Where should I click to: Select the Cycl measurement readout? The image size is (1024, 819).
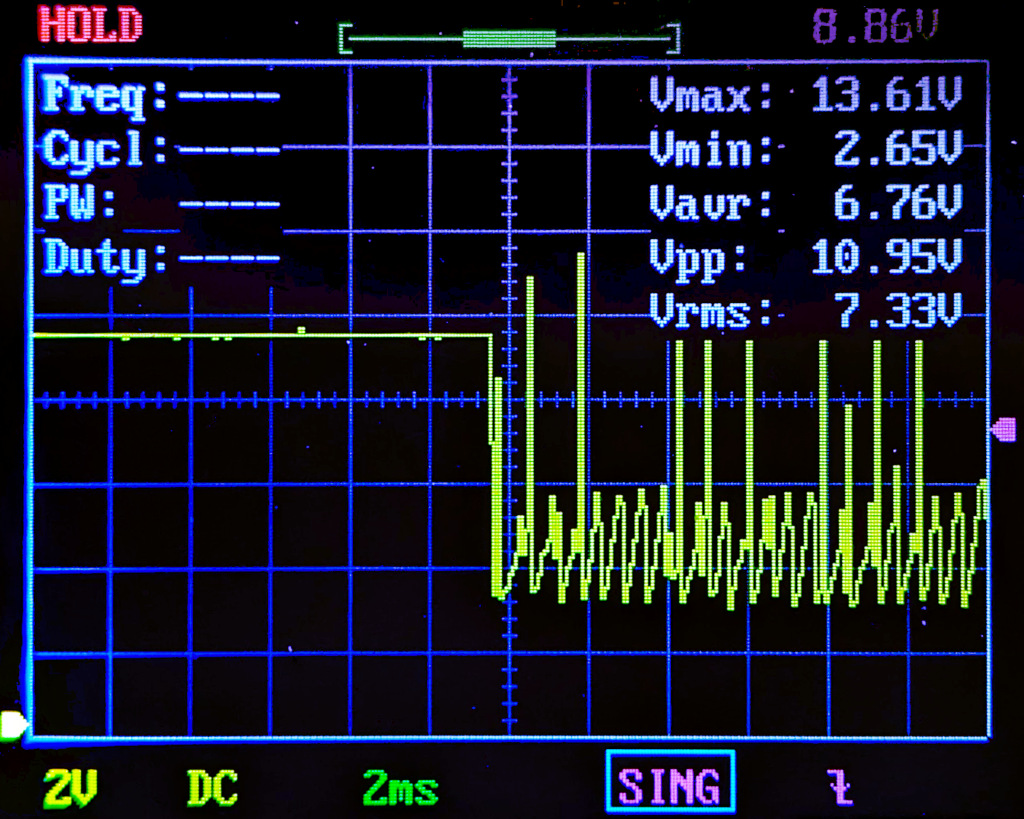coord(160,151)
